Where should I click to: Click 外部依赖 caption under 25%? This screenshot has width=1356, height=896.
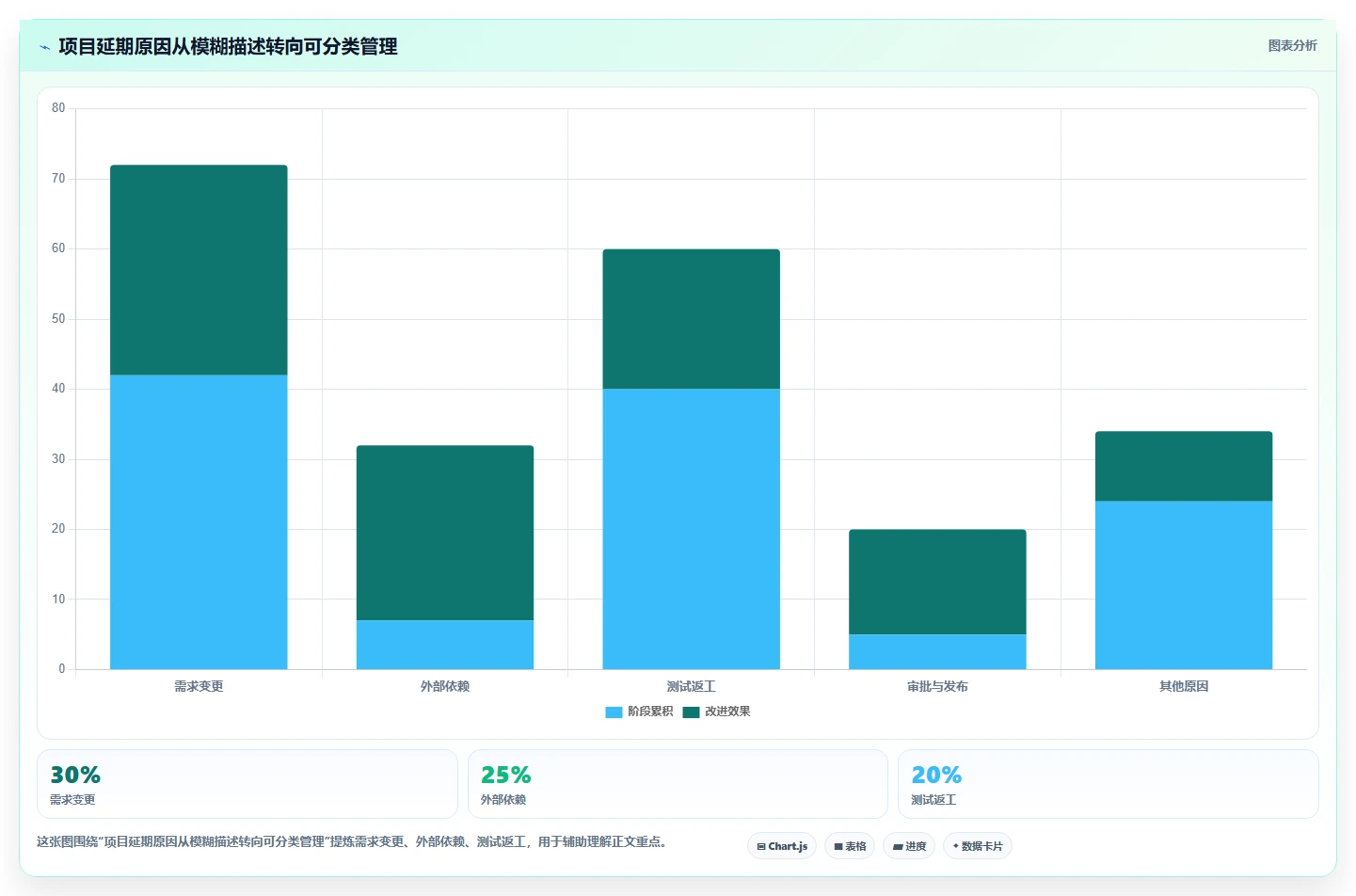coord(503,800)
